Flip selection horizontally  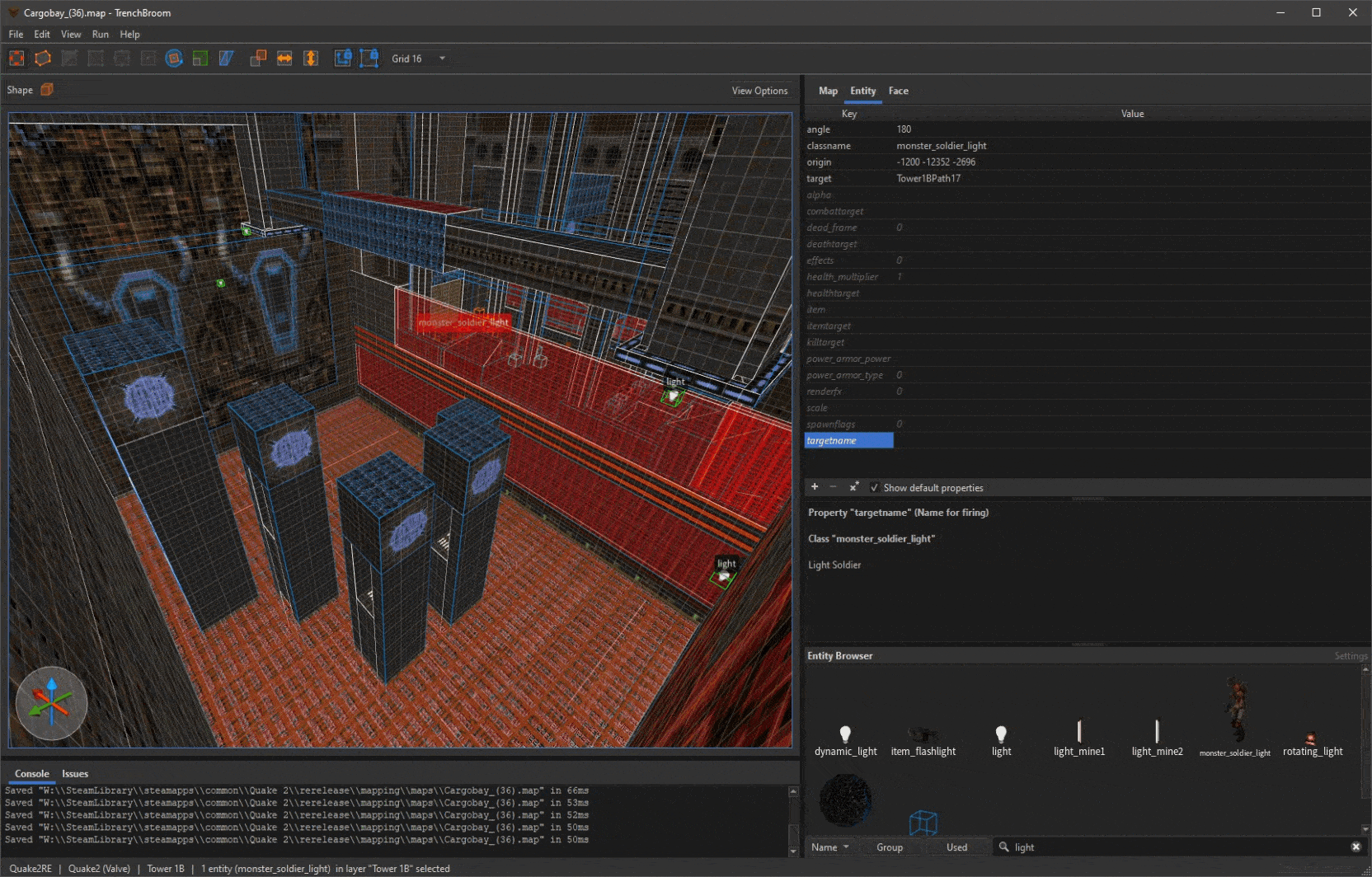284,59
